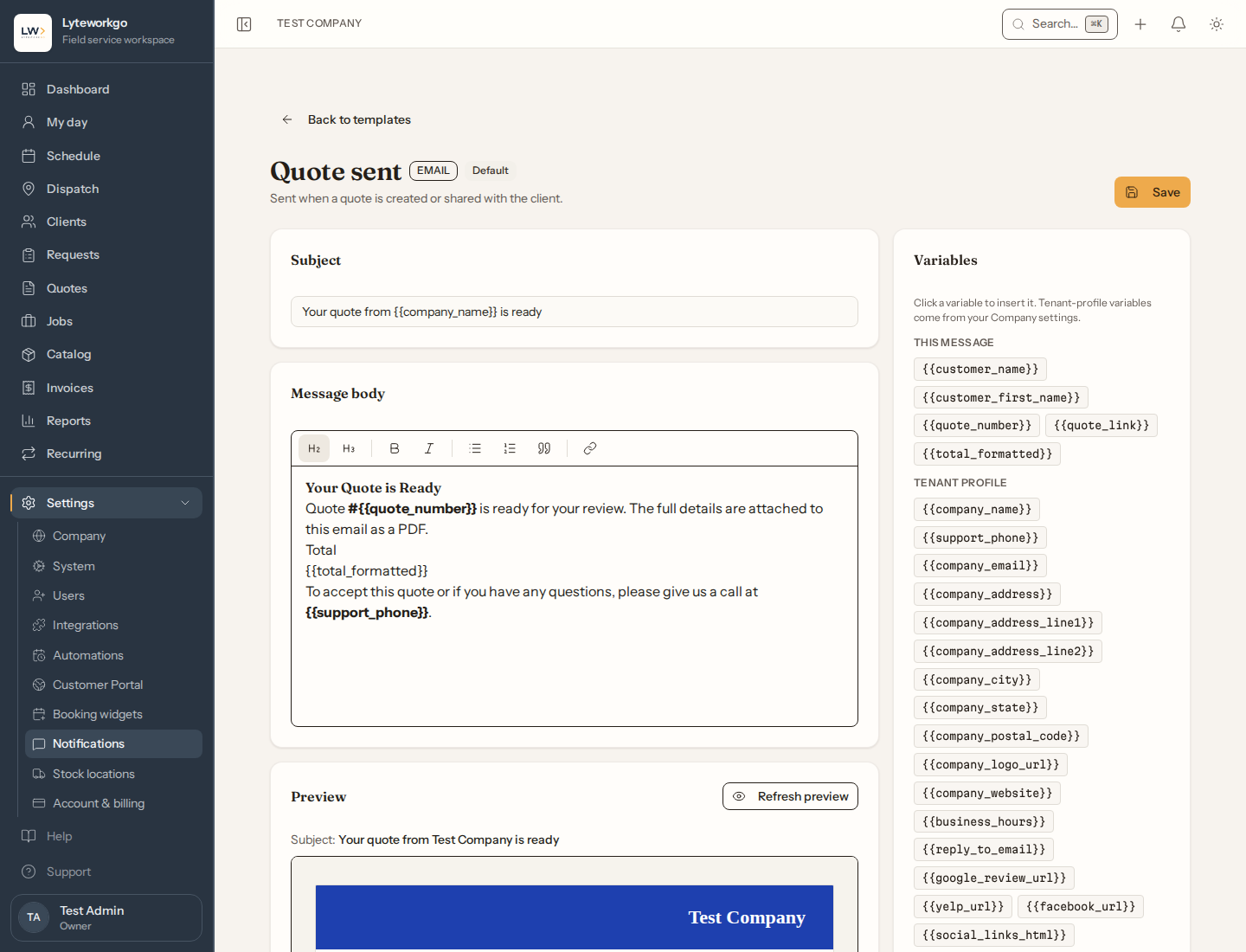Apply H3 heading format
1246x952 pixels.
(x=349, y=448)
